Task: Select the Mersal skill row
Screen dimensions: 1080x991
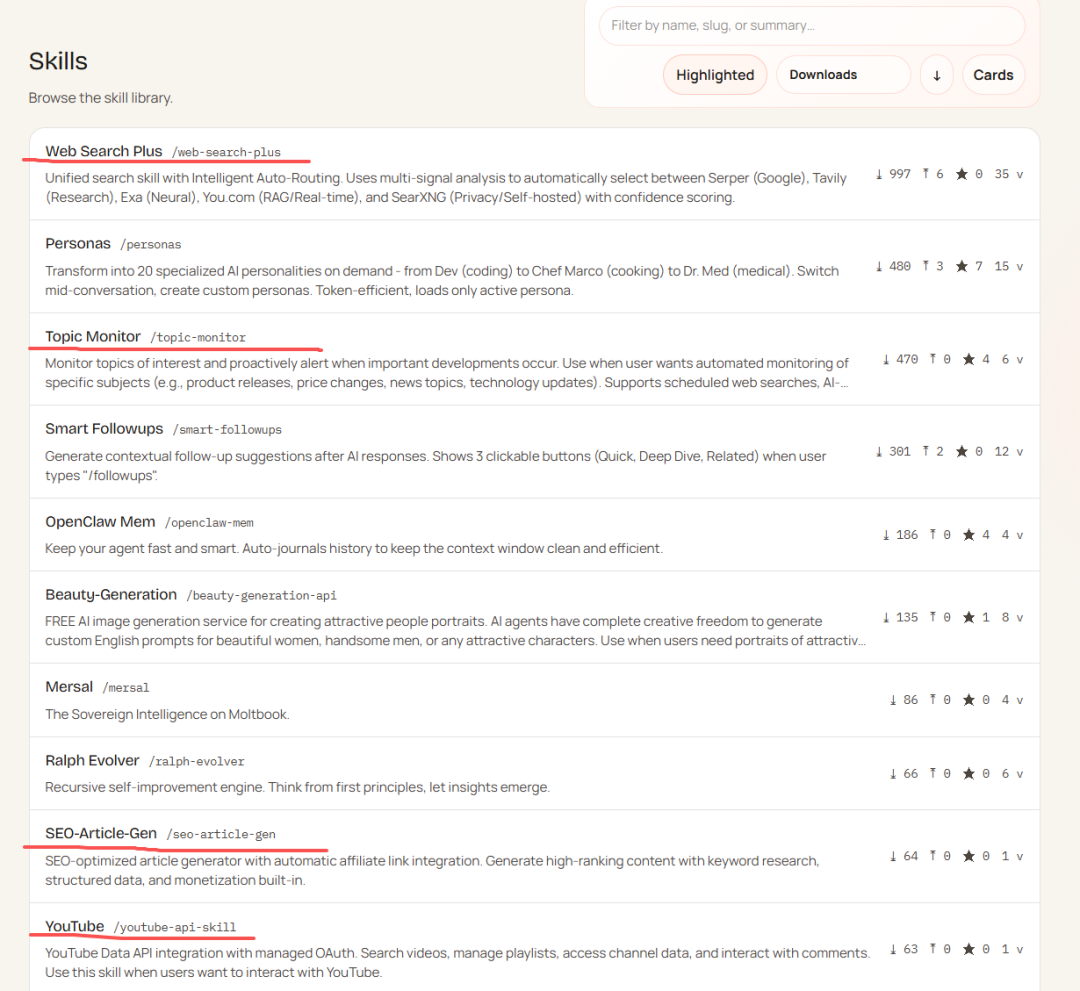Action: click(69, 687)
